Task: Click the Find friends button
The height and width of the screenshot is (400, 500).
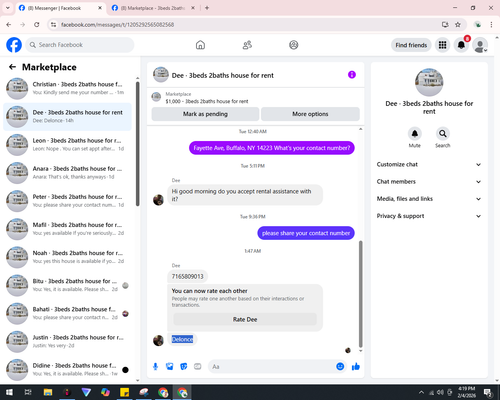Action: point(411,45)
